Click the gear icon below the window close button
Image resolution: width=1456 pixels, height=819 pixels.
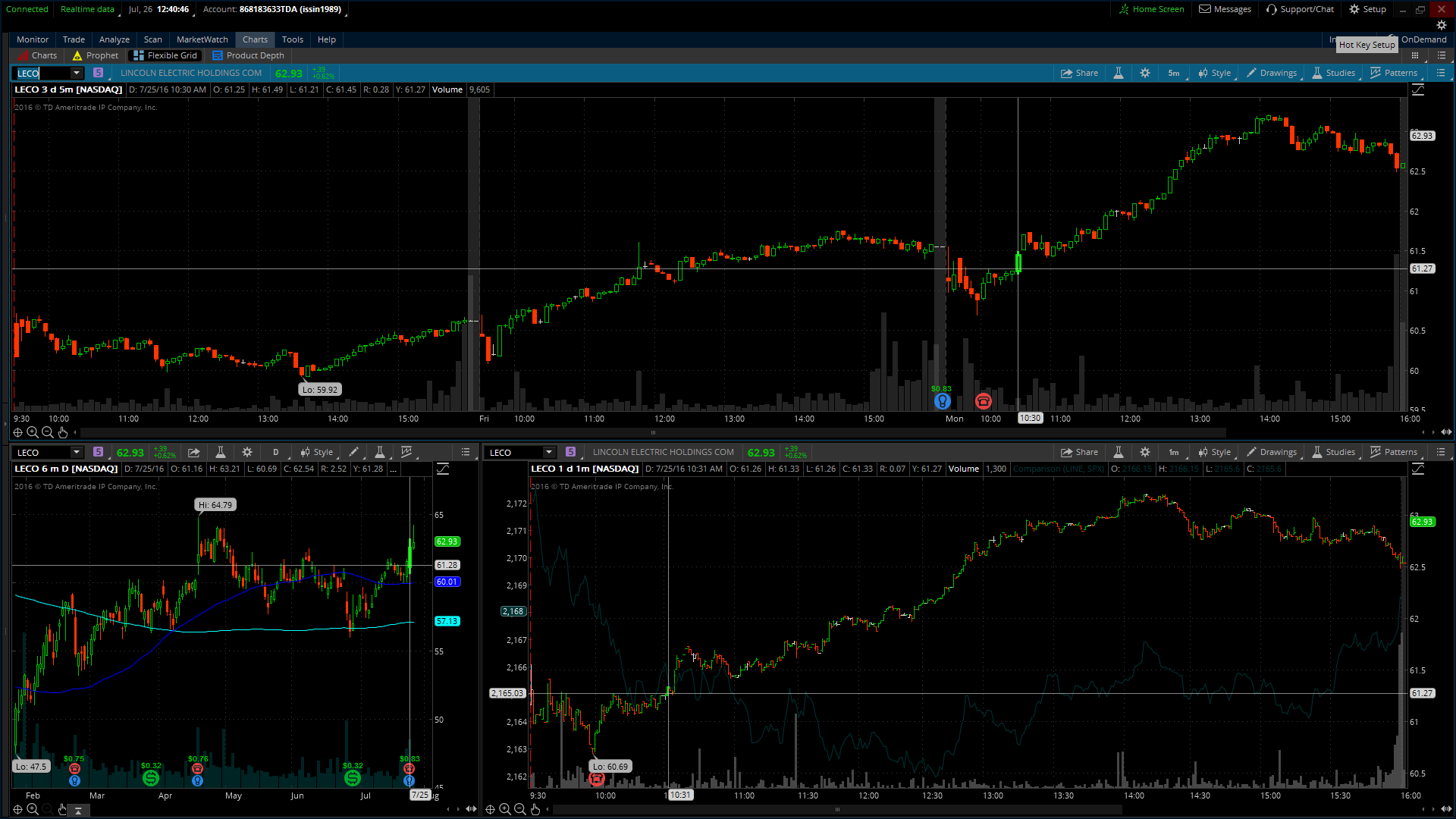[x=1442, y=25]
